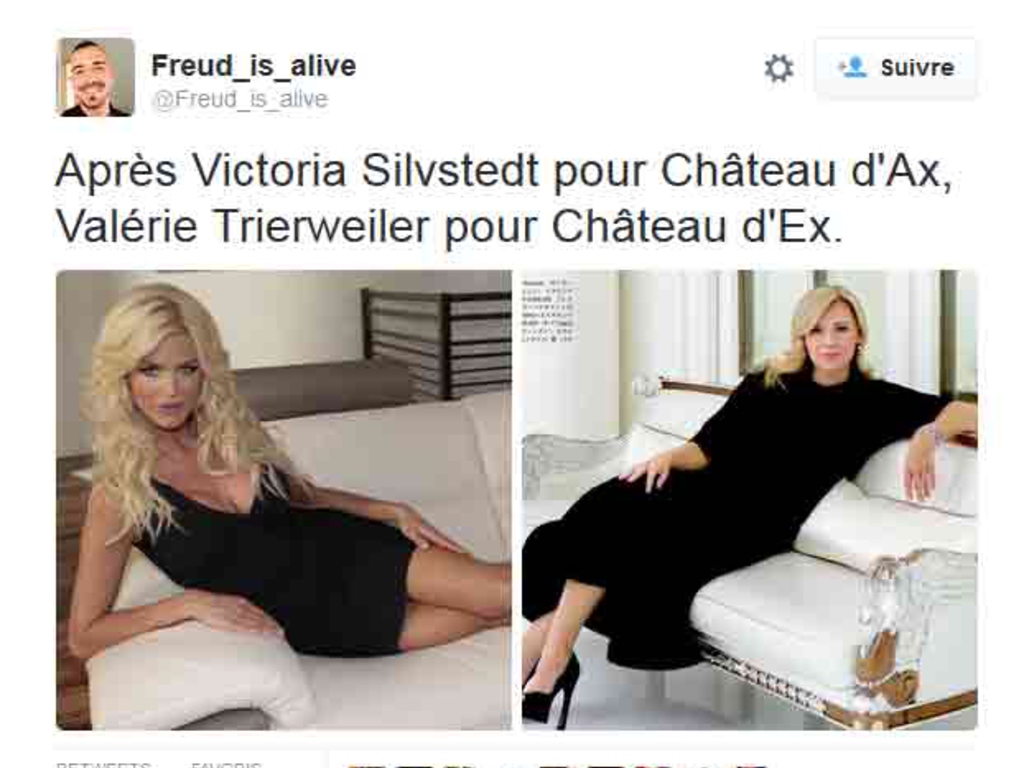Open Freud_is_alive's profile avatar
The image size is (1024, 768).
pos(95,77)
